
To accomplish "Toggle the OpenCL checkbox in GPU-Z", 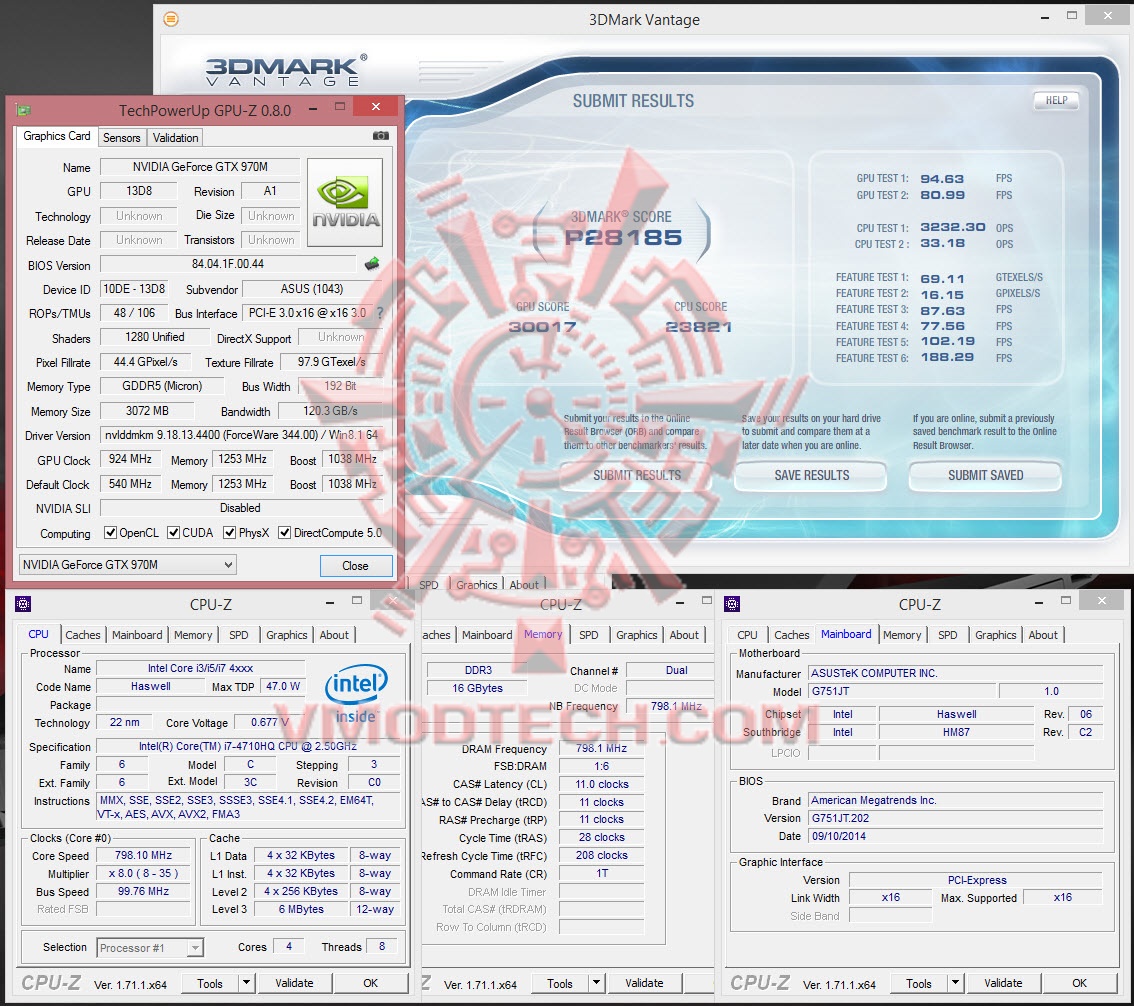I will (111, 533).
